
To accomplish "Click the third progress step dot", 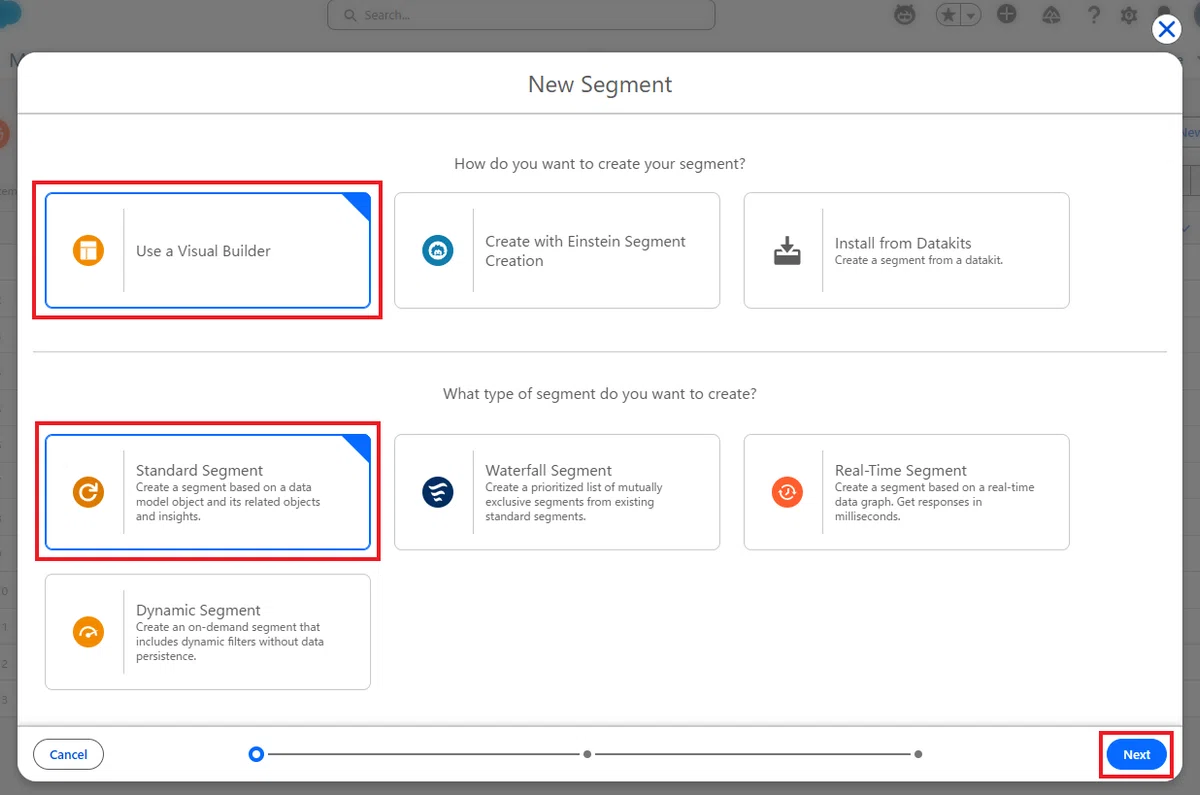I will point(918,754).
